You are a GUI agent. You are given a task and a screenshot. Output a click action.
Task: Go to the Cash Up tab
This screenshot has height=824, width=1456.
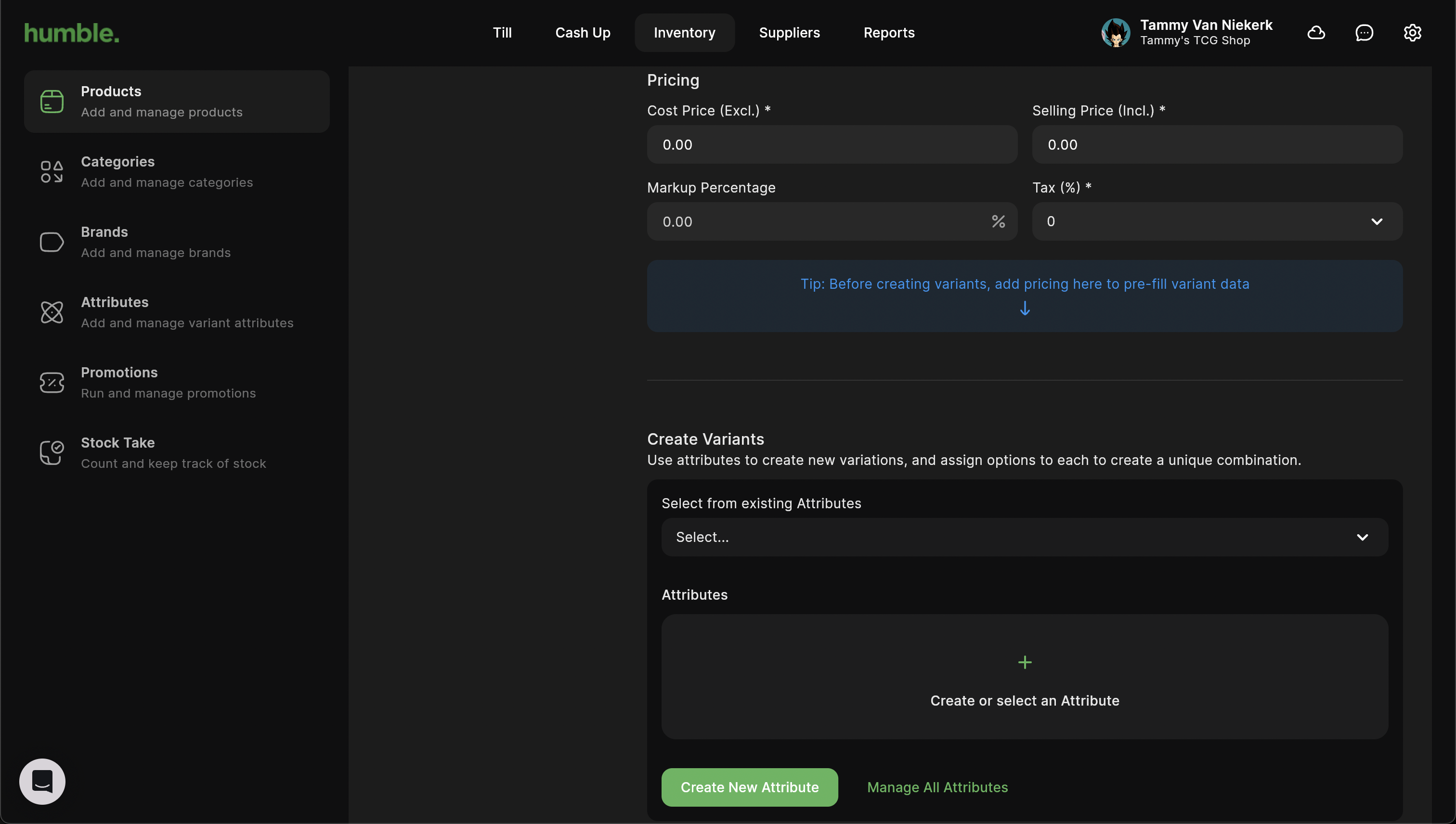[x=583, y=33]
